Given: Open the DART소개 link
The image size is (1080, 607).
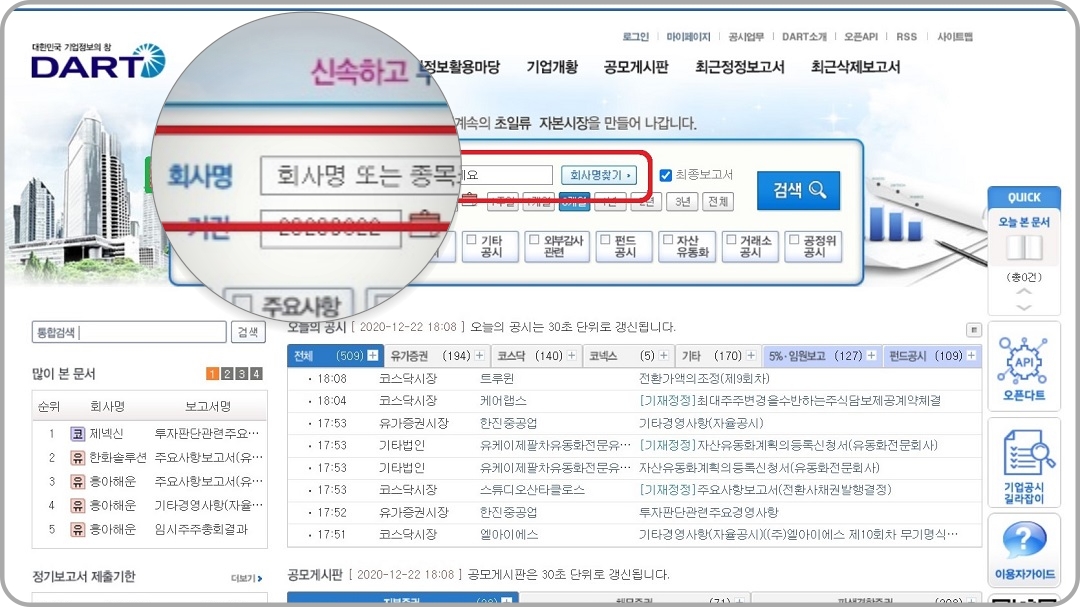Looking at the screenshot, I should (x=804, y=37).
